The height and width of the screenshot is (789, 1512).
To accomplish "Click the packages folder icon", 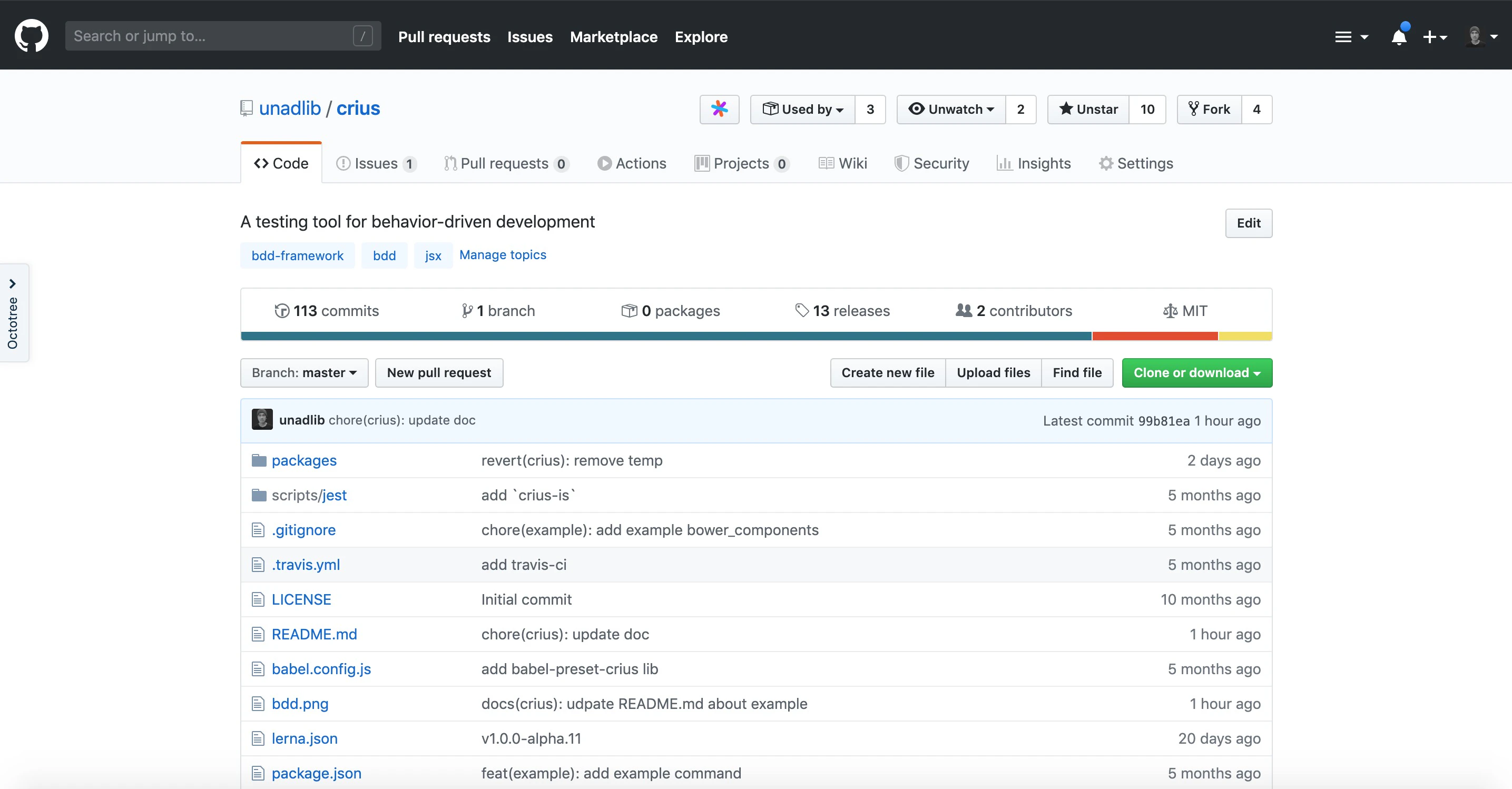I will click(259, 460).
